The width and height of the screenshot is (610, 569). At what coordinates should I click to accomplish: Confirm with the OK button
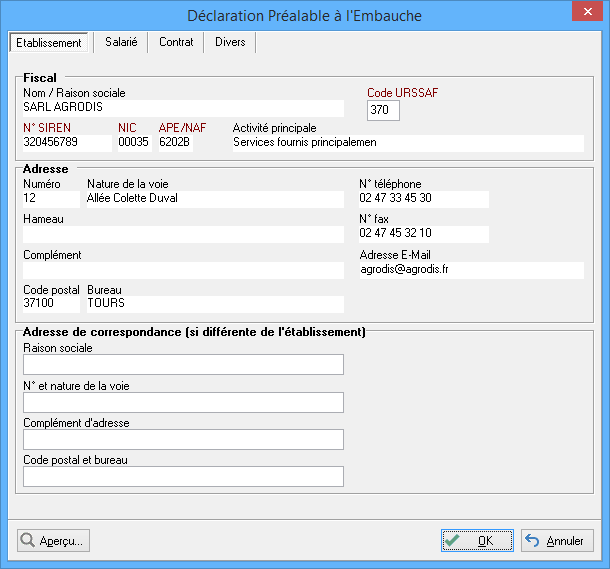477,541
